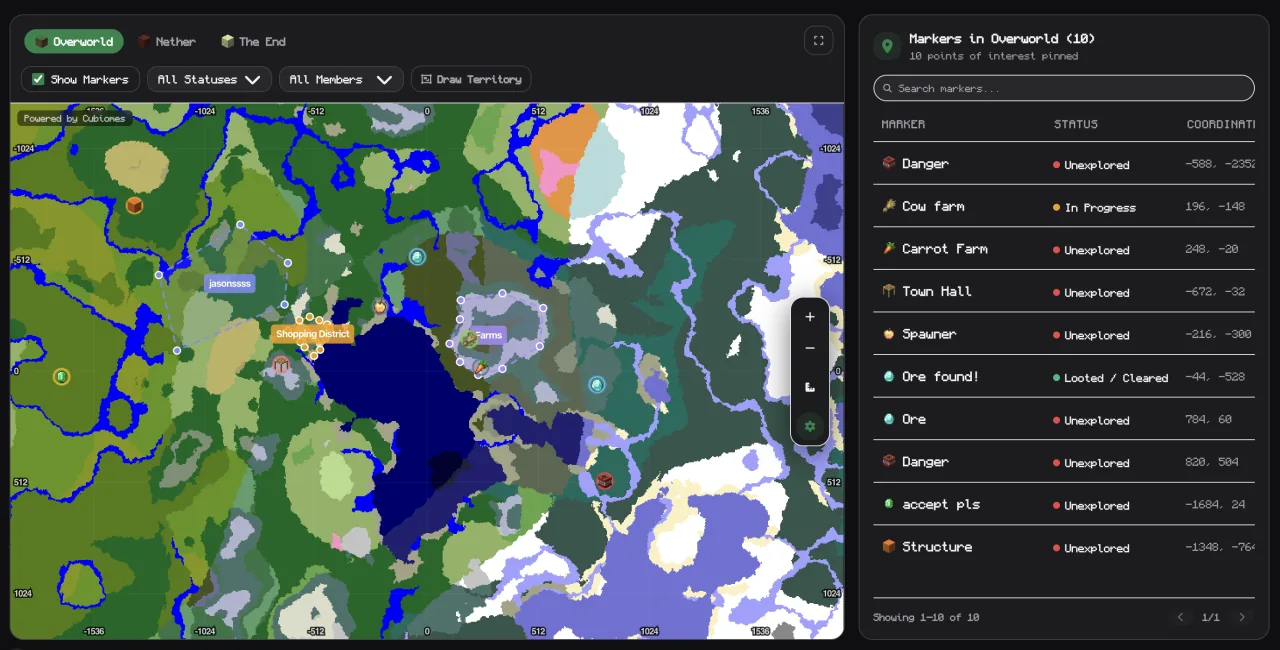Viewport: 1280px width, 650px height.
Task: Switch to the Nether tab
Action: point(166,41)
